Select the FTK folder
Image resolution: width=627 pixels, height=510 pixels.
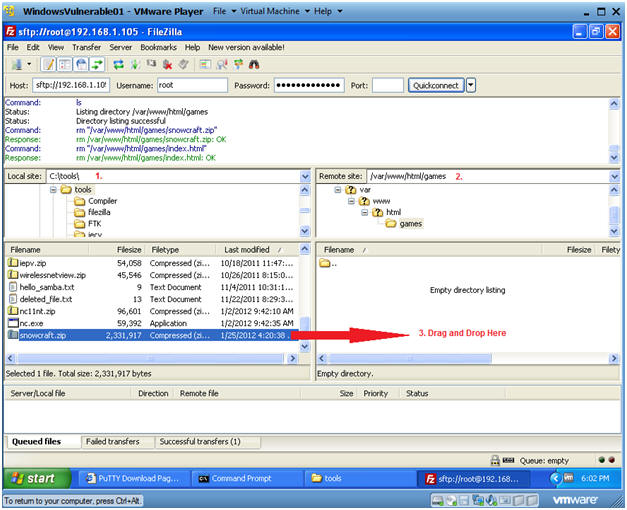pos(88,223)
